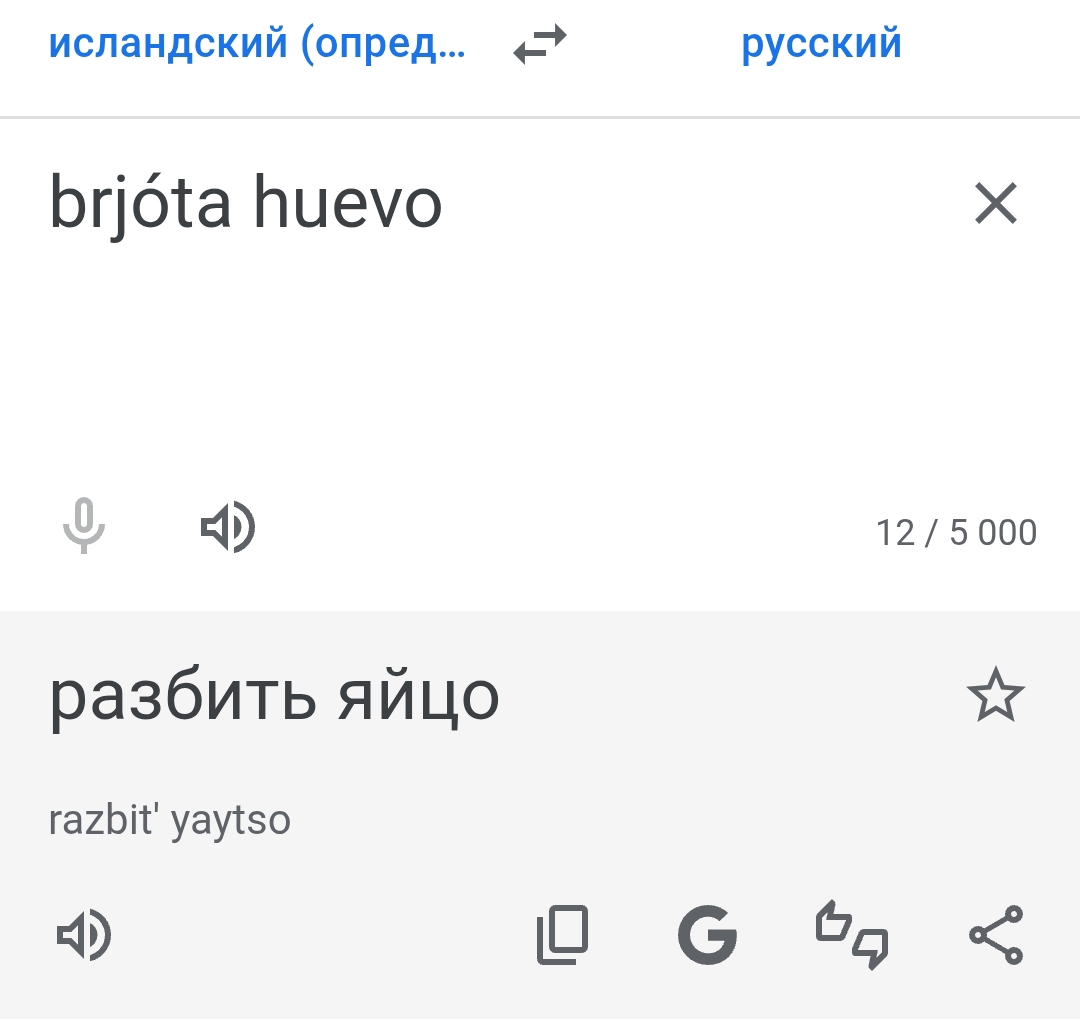Click the transliteration "razbit' yaytso"

tap(170, 821)
